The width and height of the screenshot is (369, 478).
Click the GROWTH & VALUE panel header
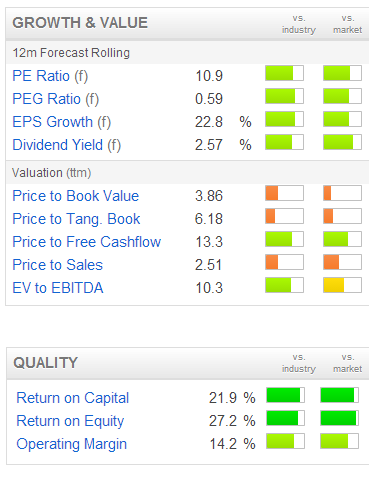(x=187, y=24)
